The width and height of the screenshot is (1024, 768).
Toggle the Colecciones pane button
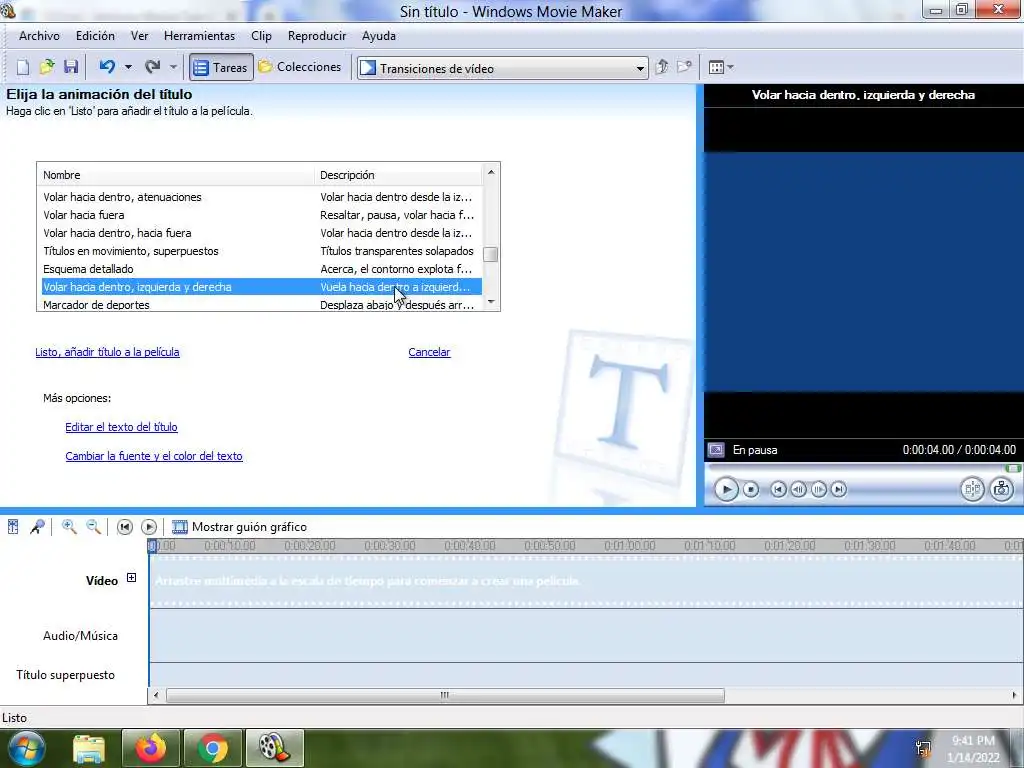[x=300, y=67]
